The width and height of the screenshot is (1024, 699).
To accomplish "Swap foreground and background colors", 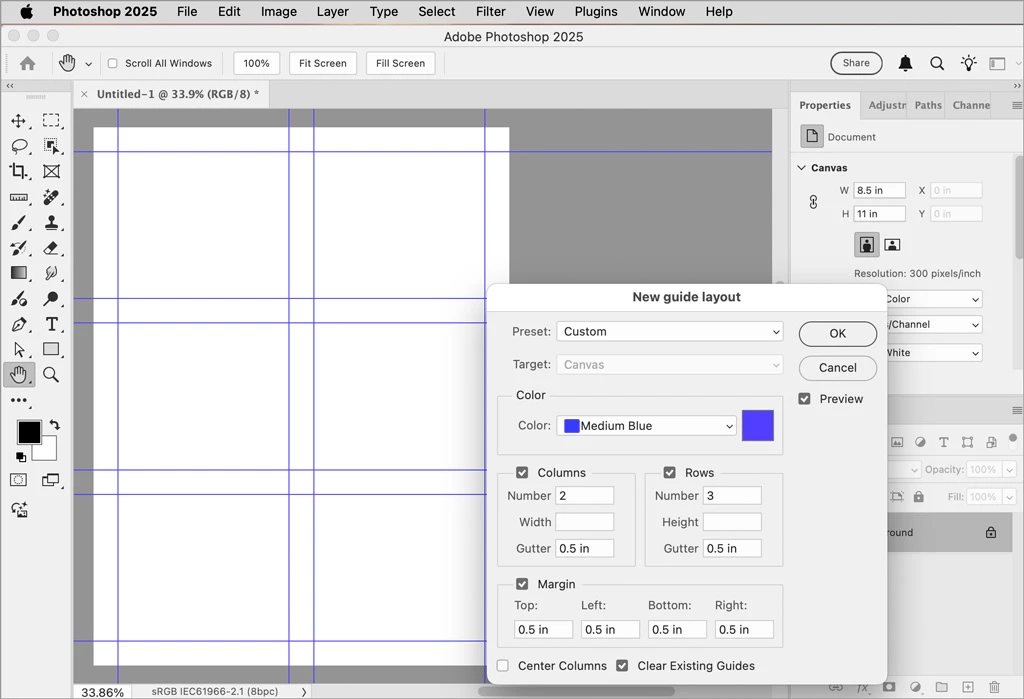I will pyautogui.click(x=55, y=425).
